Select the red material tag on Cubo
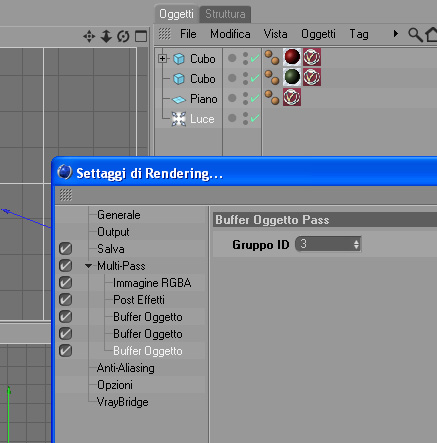437x443 pixels. click(292, 57)
